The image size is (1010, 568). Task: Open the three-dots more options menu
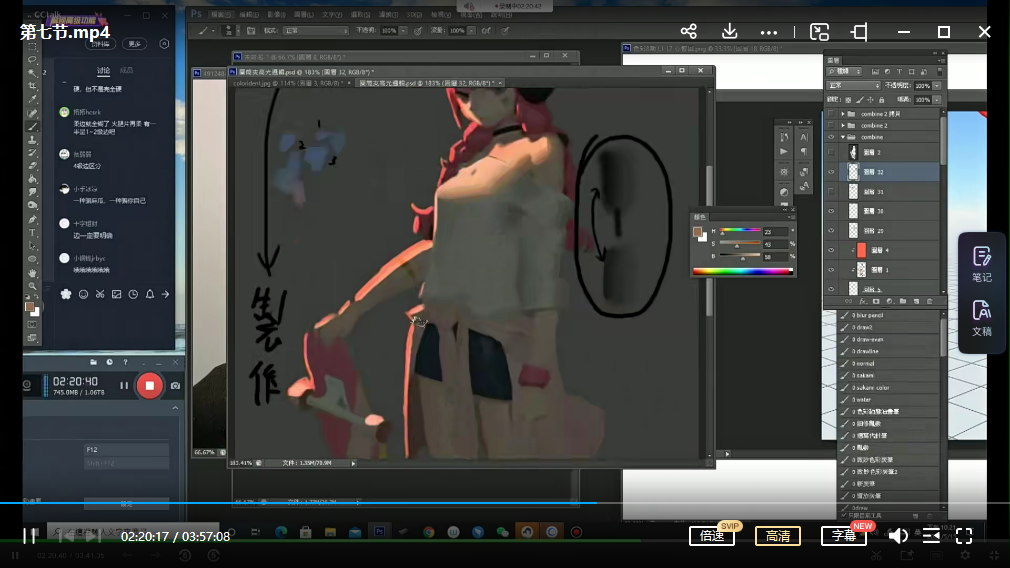768,32
